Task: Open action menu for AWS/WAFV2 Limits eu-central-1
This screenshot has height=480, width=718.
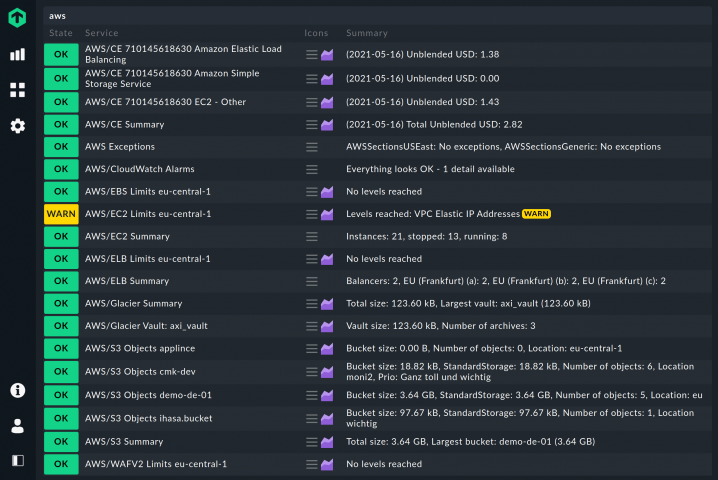Action: (312, 464)
